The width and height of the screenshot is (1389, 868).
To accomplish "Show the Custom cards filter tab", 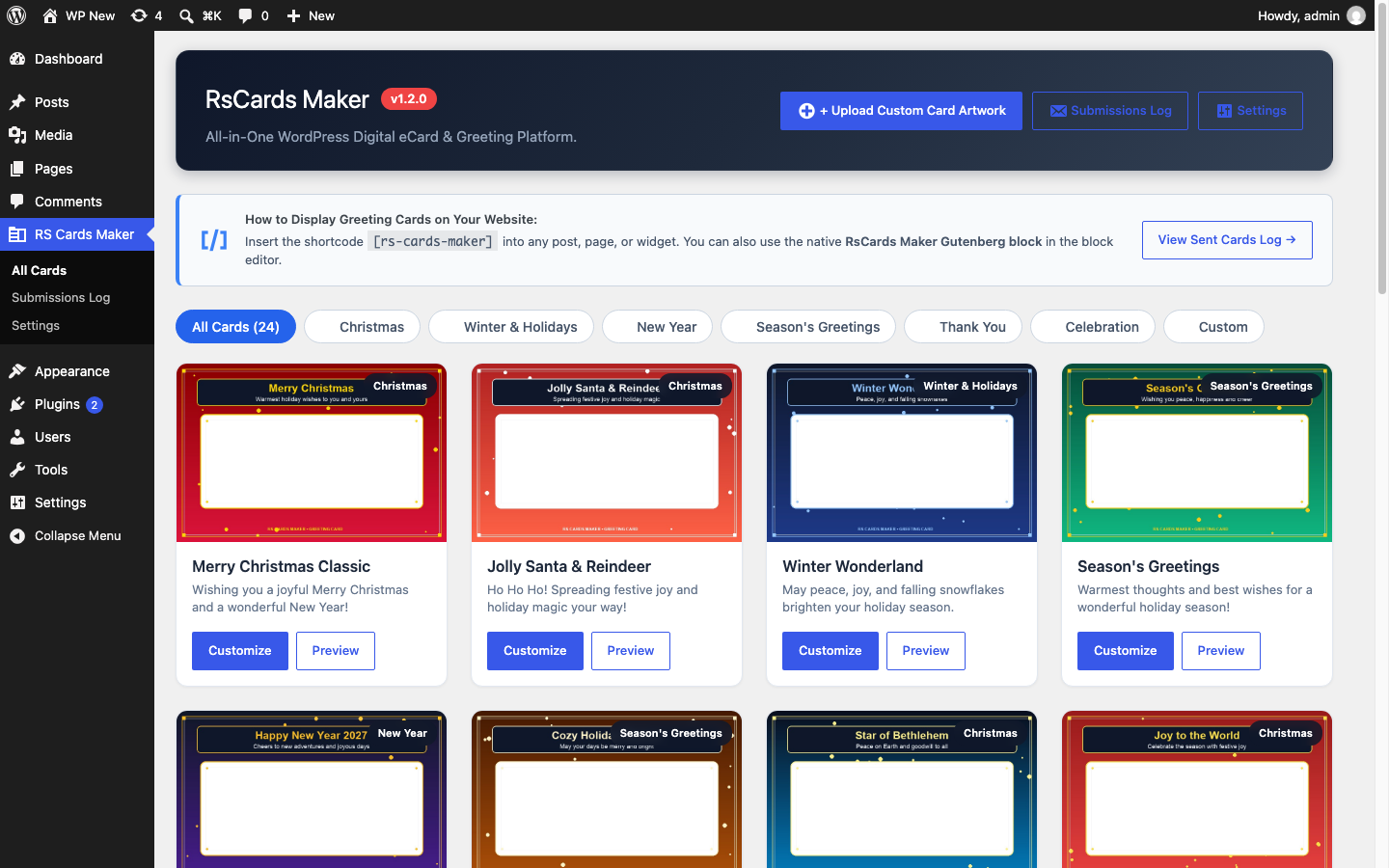I will [1213, 327].
